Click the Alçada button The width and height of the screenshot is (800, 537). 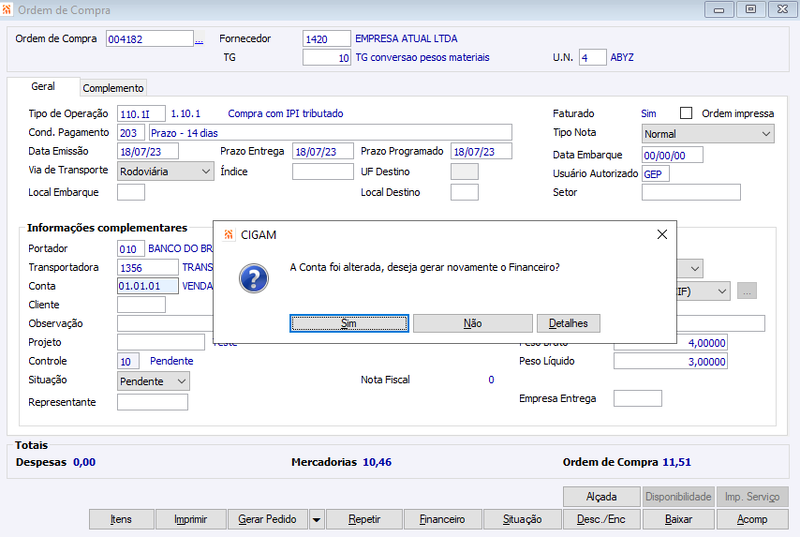click(x=602, y=497)
